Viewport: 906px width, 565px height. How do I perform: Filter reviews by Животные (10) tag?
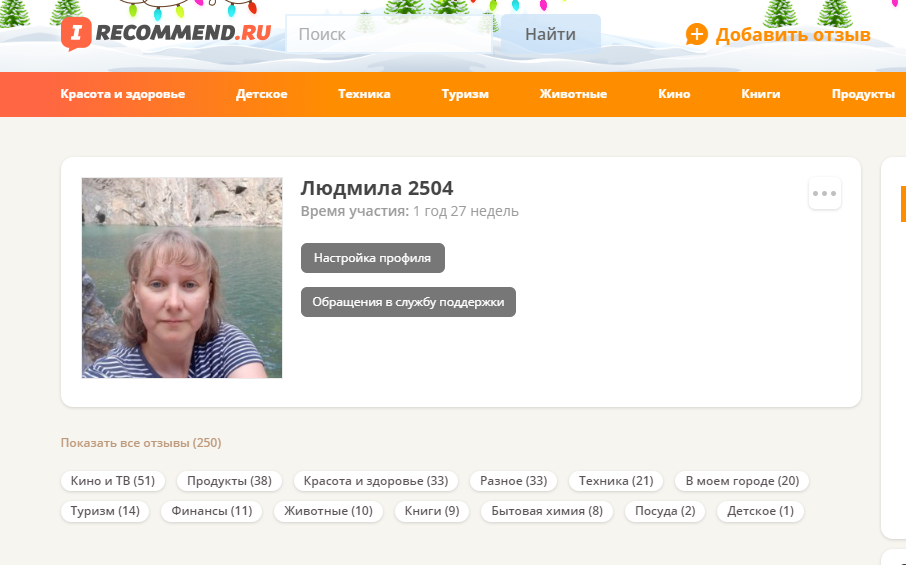tap(328, 511)
